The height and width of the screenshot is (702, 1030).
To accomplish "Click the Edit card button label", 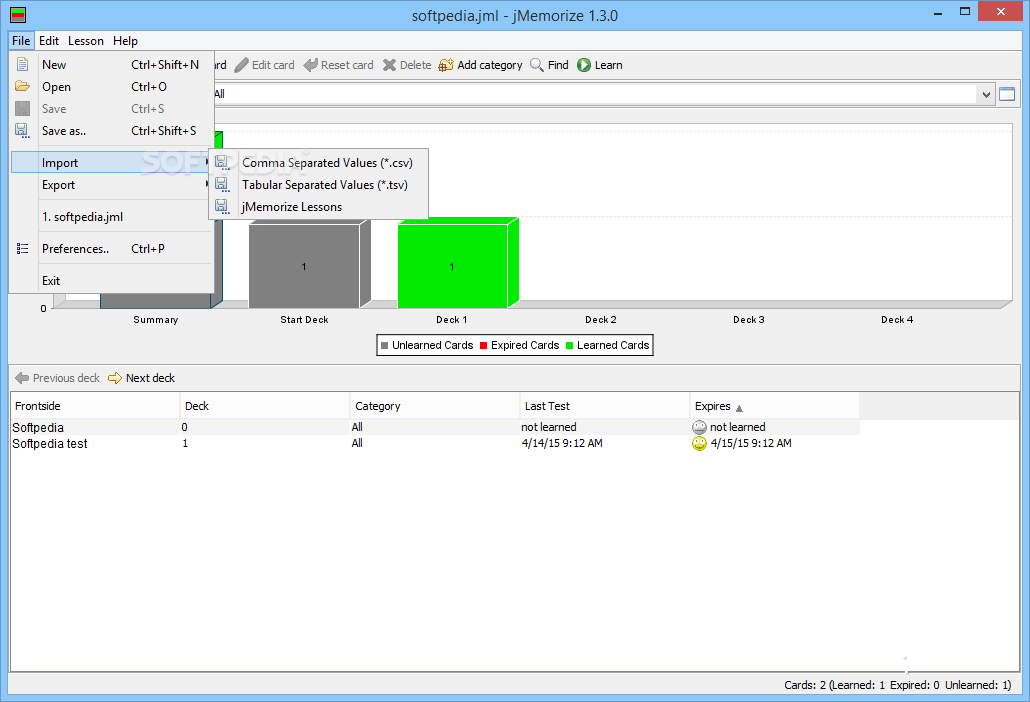I will (x=273, y=65).
